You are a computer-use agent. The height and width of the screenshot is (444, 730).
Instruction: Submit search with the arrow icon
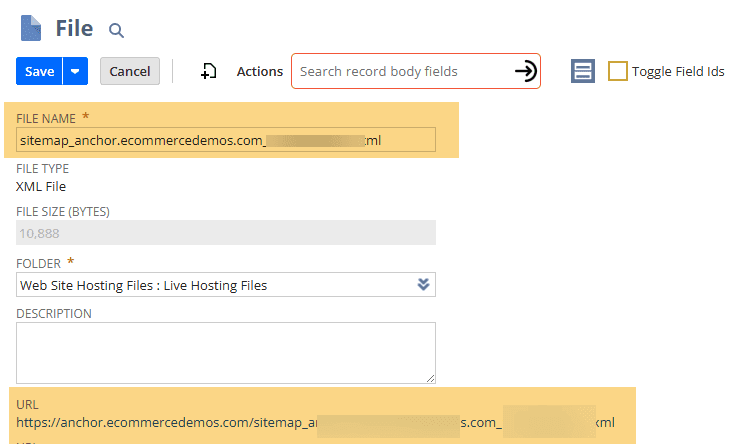pyautogui.click(x=526, y=71)
